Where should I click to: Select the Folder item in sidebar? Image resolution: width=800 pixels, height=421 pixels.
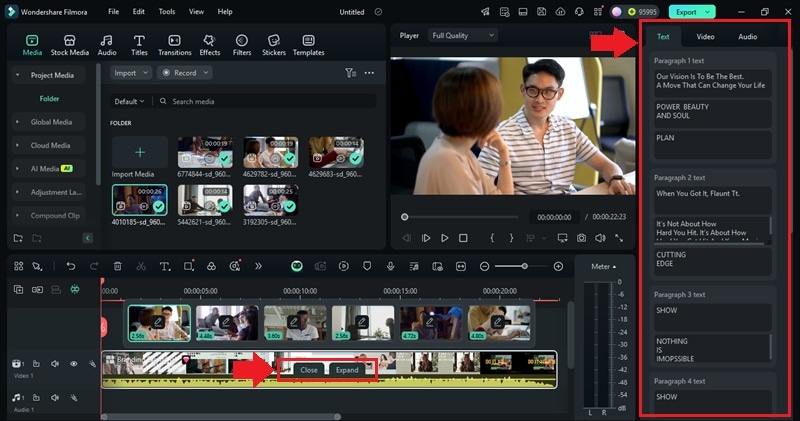[x=49, y=98]
